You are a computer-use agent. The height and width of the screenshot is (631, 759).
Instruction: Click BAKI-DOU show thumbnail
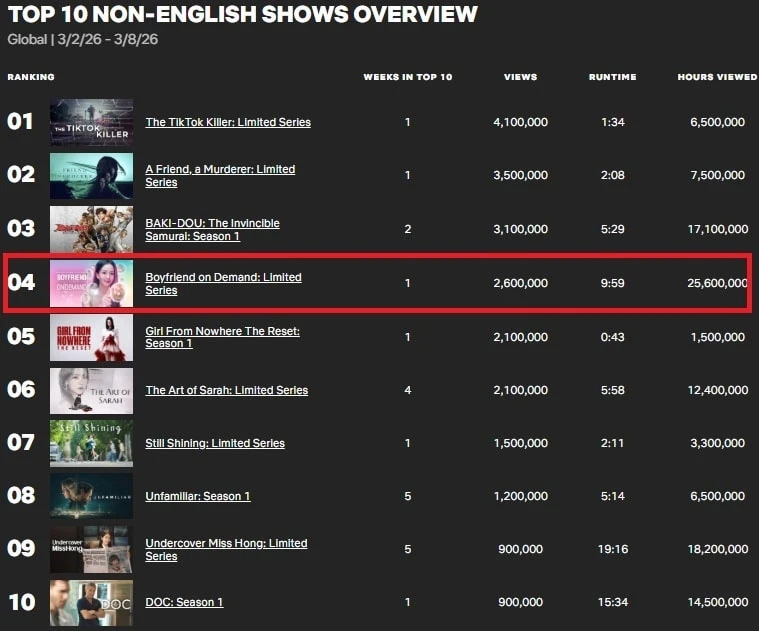91,229
